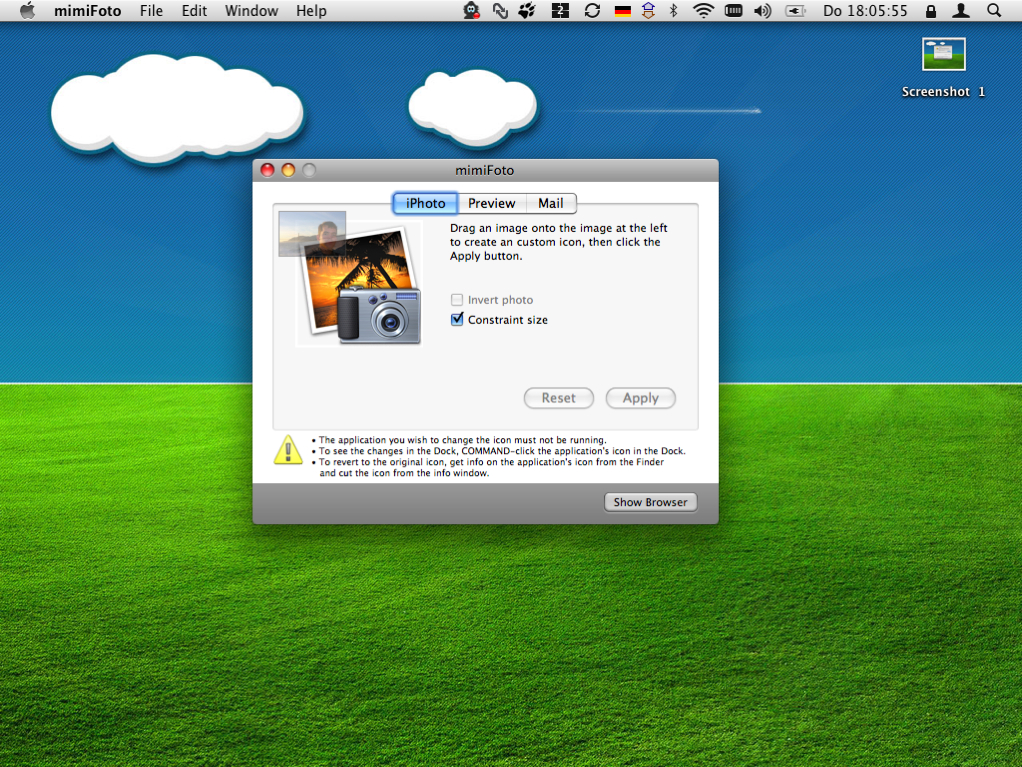Click the 'must not be running' warning note
Screen dimensions: 1022x767
click(462, 440)
